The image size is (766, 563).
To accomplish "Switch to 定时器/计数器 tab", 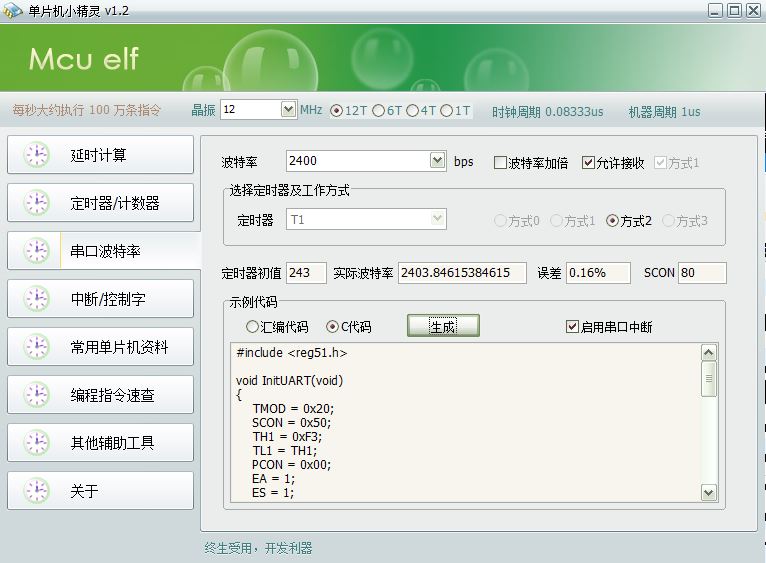I will 100,203.
